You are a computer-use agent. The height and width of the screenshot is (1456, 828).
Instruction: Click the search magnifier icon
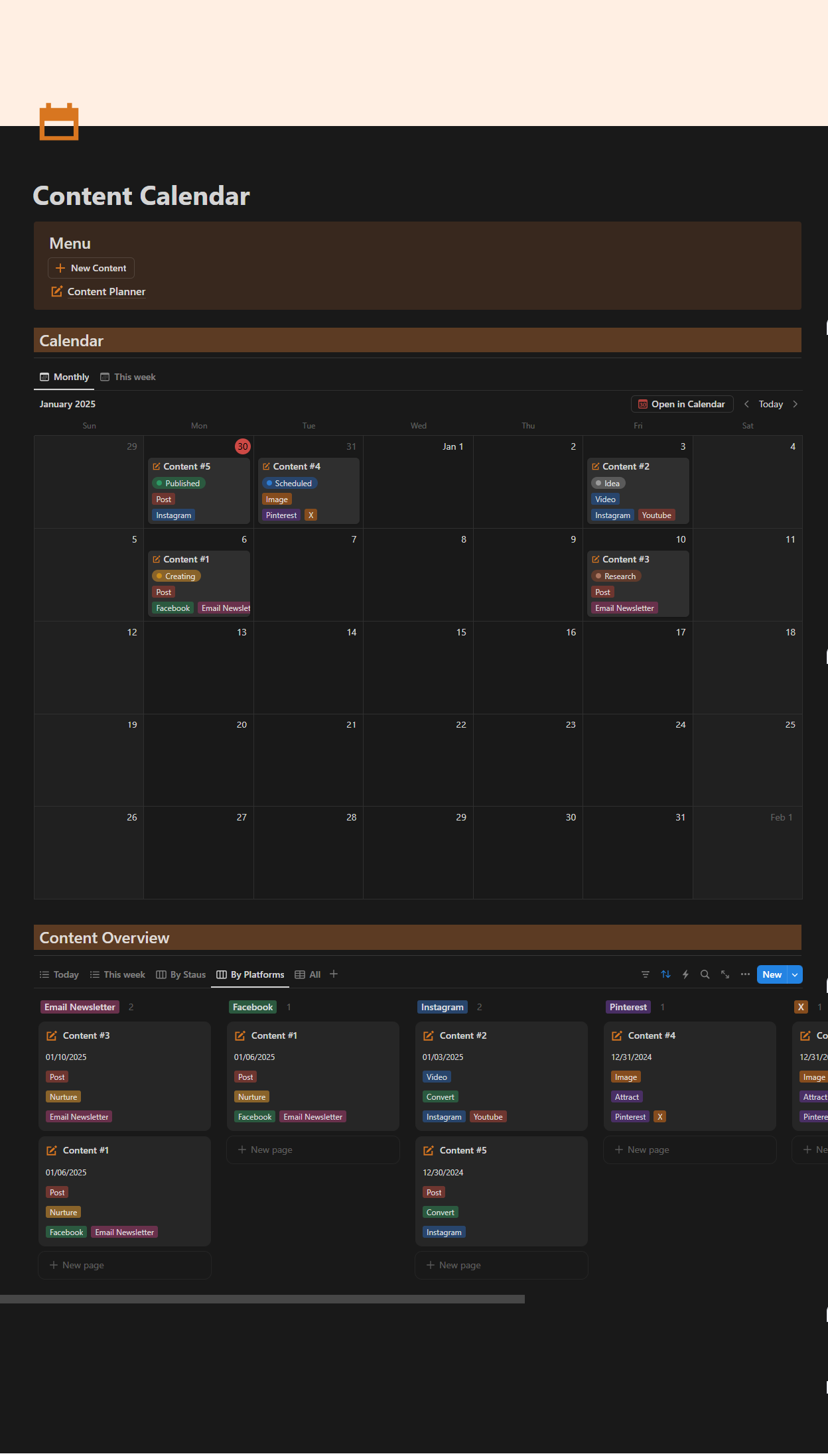click(x=705, y=974)
